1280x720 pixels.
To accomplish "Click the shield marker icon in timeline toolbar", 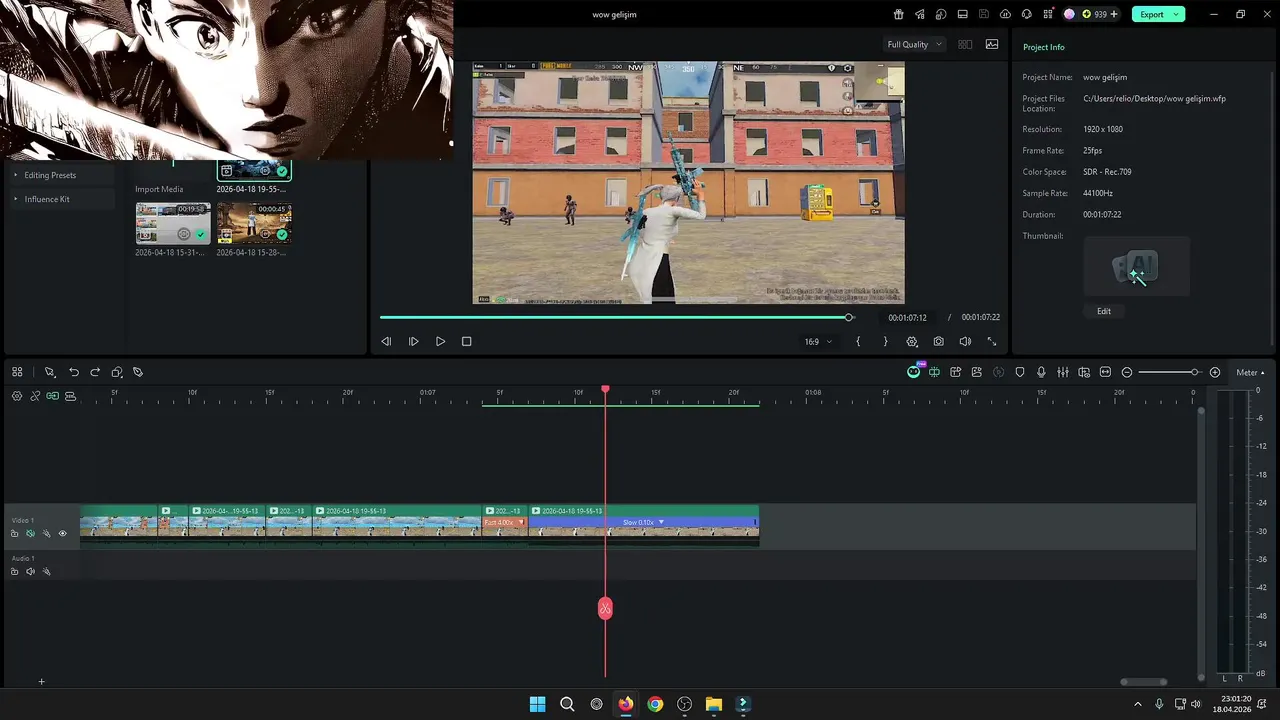I will 1020,372.
